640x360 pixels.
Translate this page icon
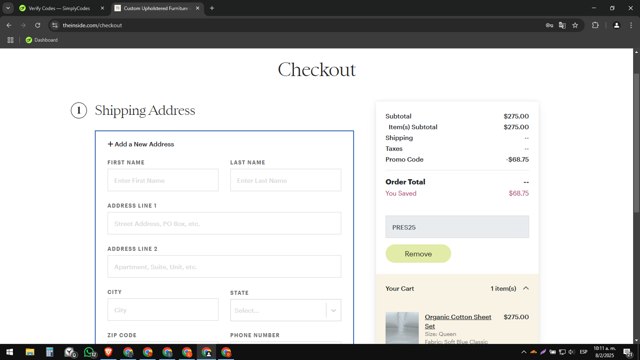tap(562, 25)
